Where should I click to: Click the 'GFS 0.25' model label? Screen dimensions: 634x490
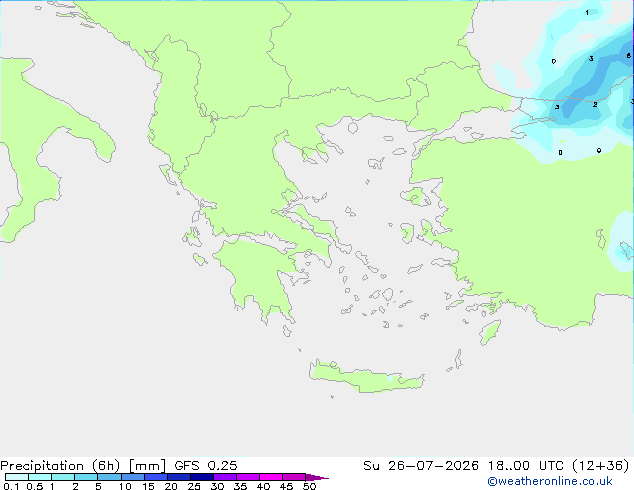206,466
